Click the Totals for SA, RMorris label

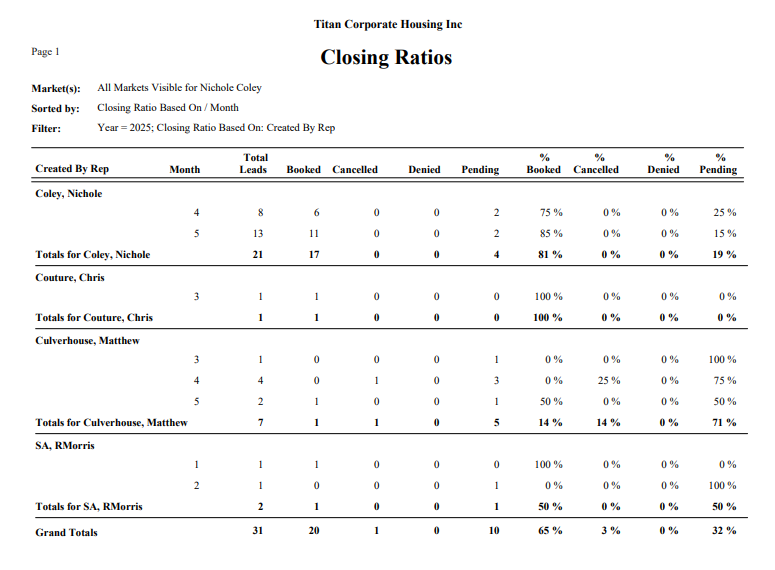[89, 507]
